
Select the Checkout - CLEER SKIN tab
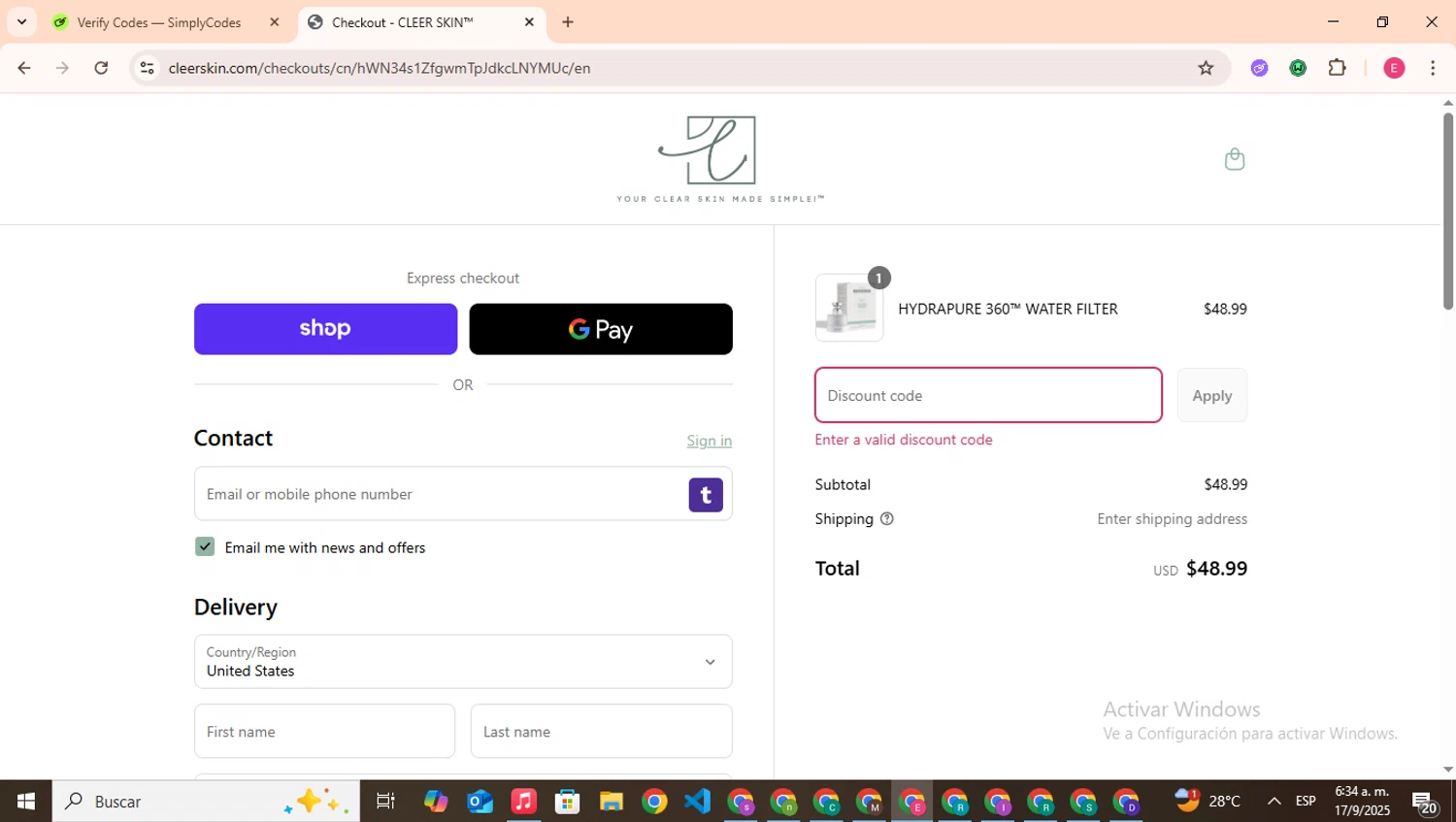click(403, 22)
